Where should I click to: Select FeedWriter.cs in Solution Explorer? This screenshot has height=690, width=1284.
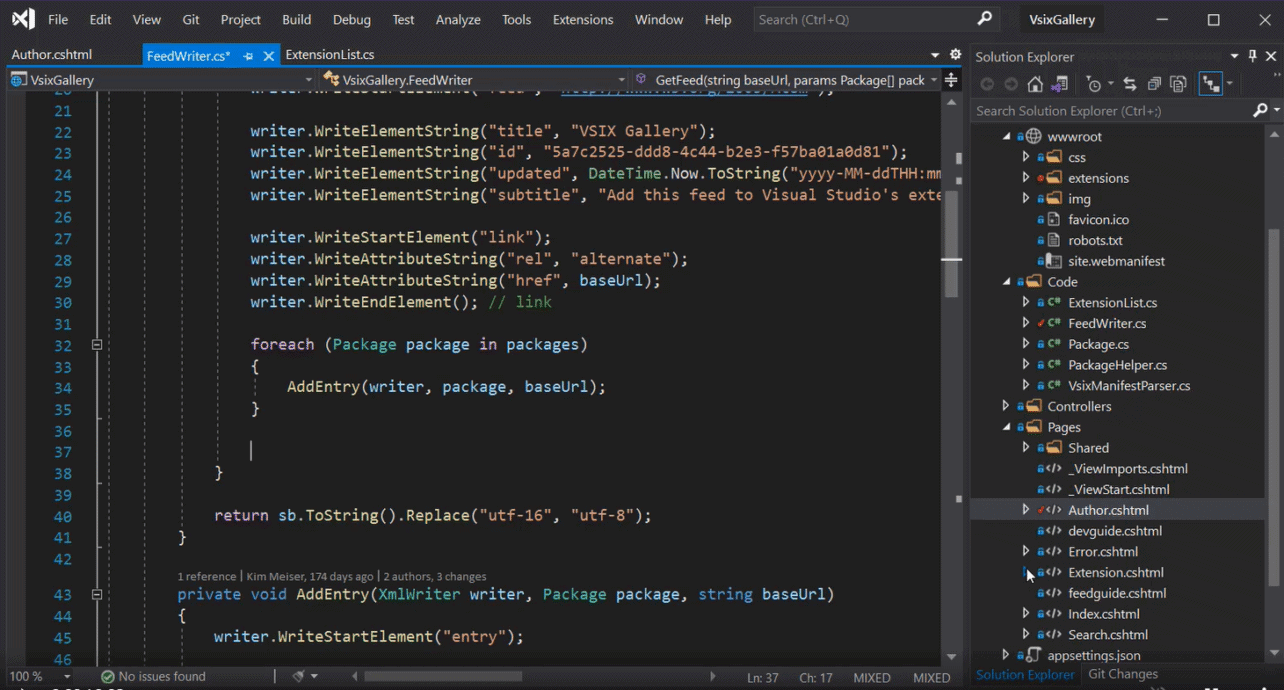[1106, 323]
